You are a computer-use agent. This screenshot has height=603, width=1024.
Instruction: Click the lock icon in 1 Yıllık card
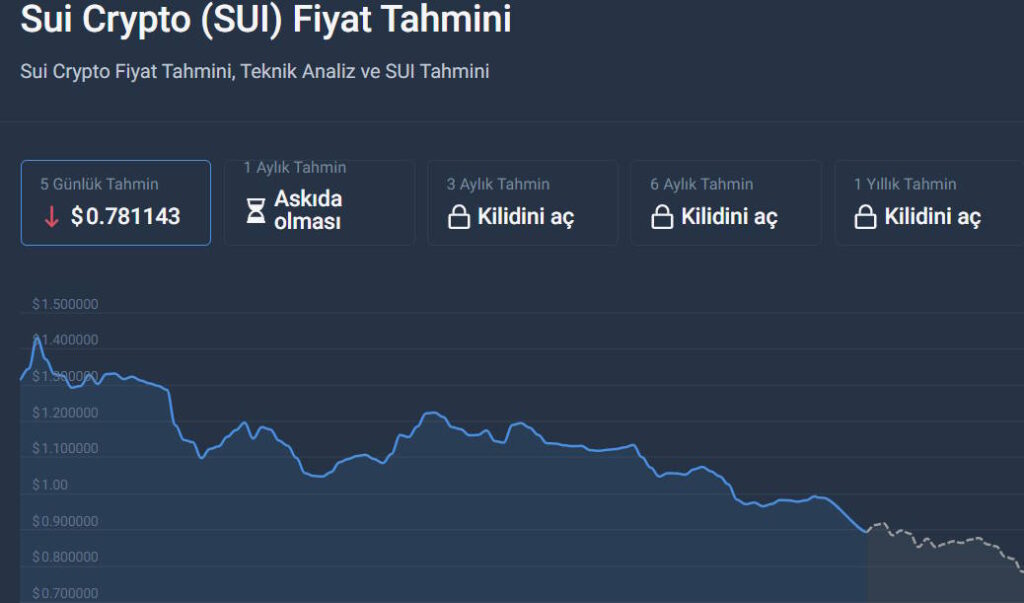[865, 217]
